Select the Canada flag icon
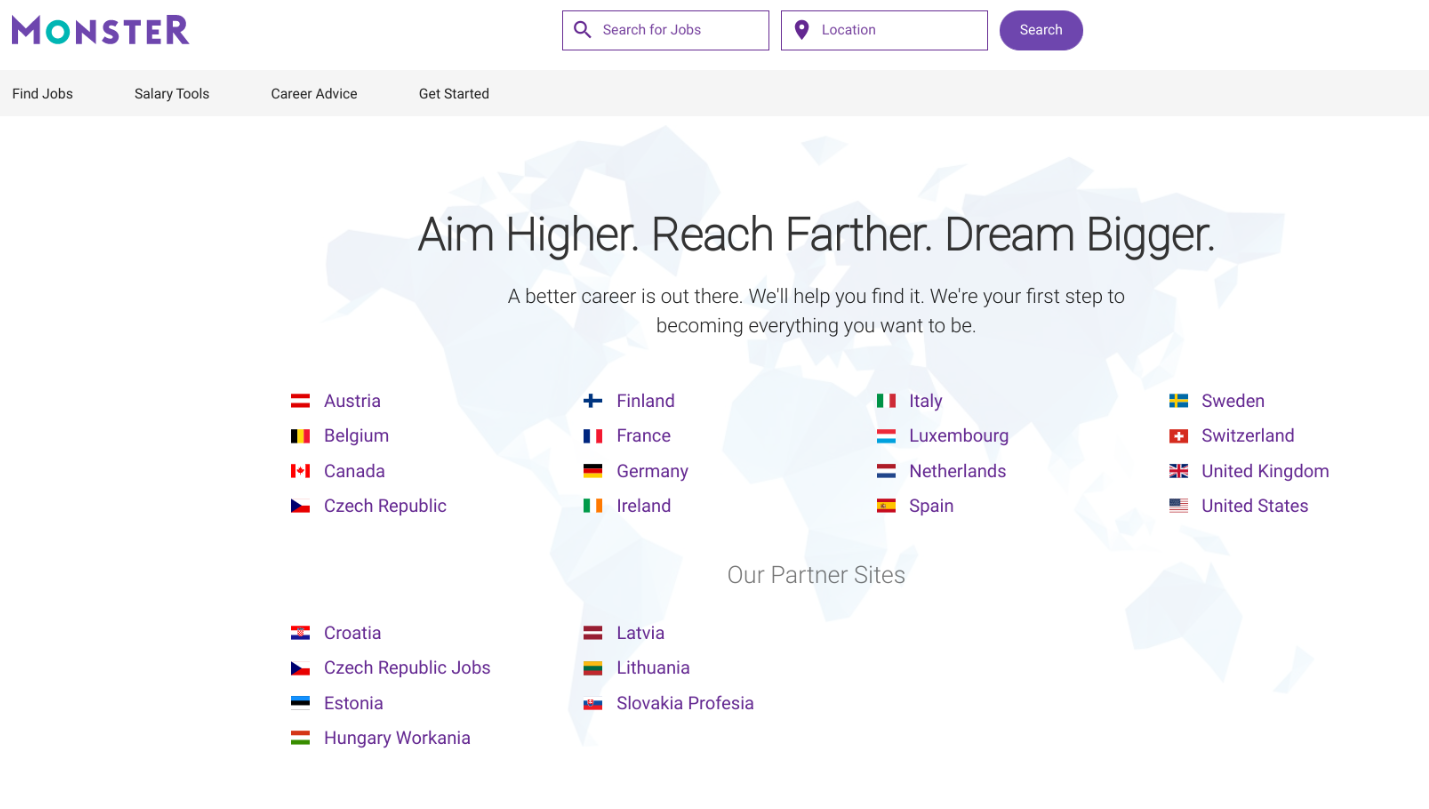Image resolution: width=1429 pixels, height=809 pixels. tap(301, 470)
